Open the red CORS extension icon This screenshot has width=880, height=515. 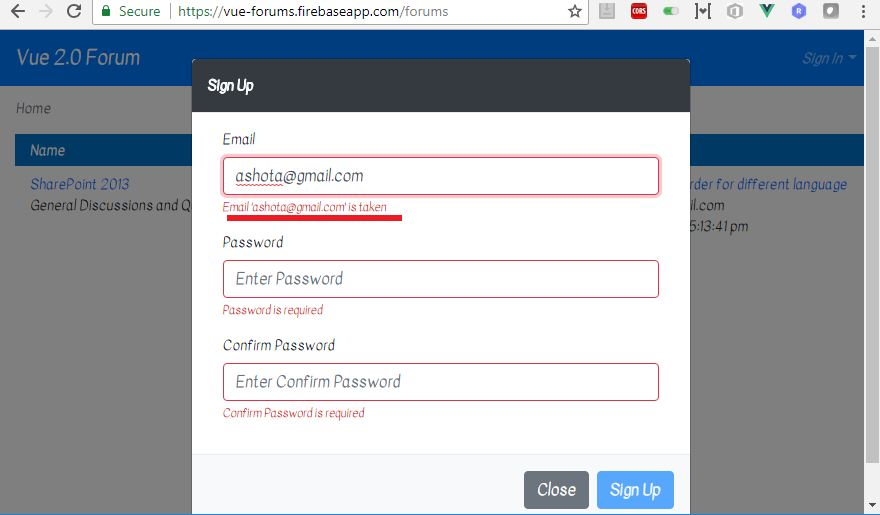coord(639,11)
